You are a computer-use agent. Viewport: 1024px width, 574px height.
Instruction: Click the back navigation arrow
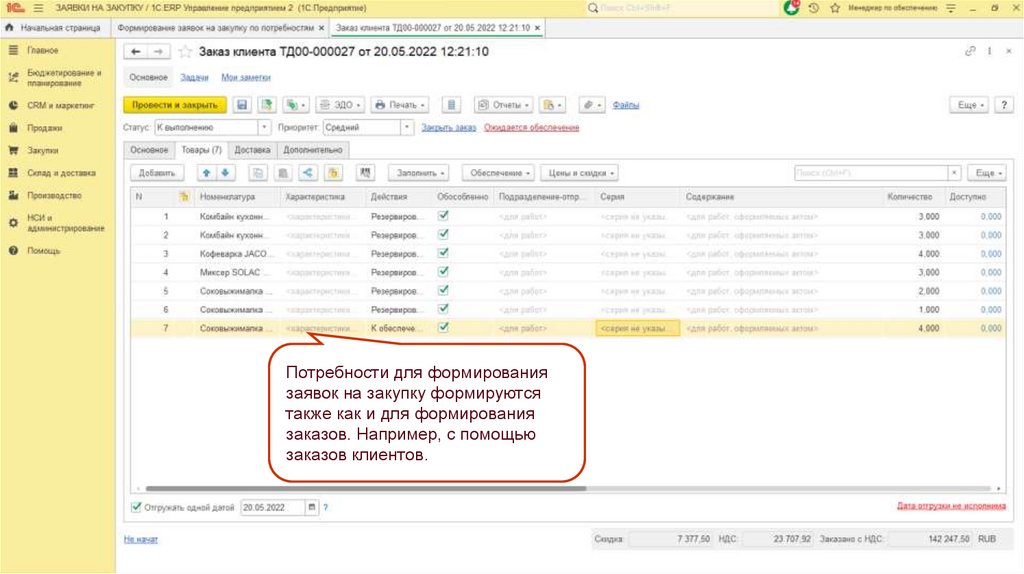[x=137, y=52]
